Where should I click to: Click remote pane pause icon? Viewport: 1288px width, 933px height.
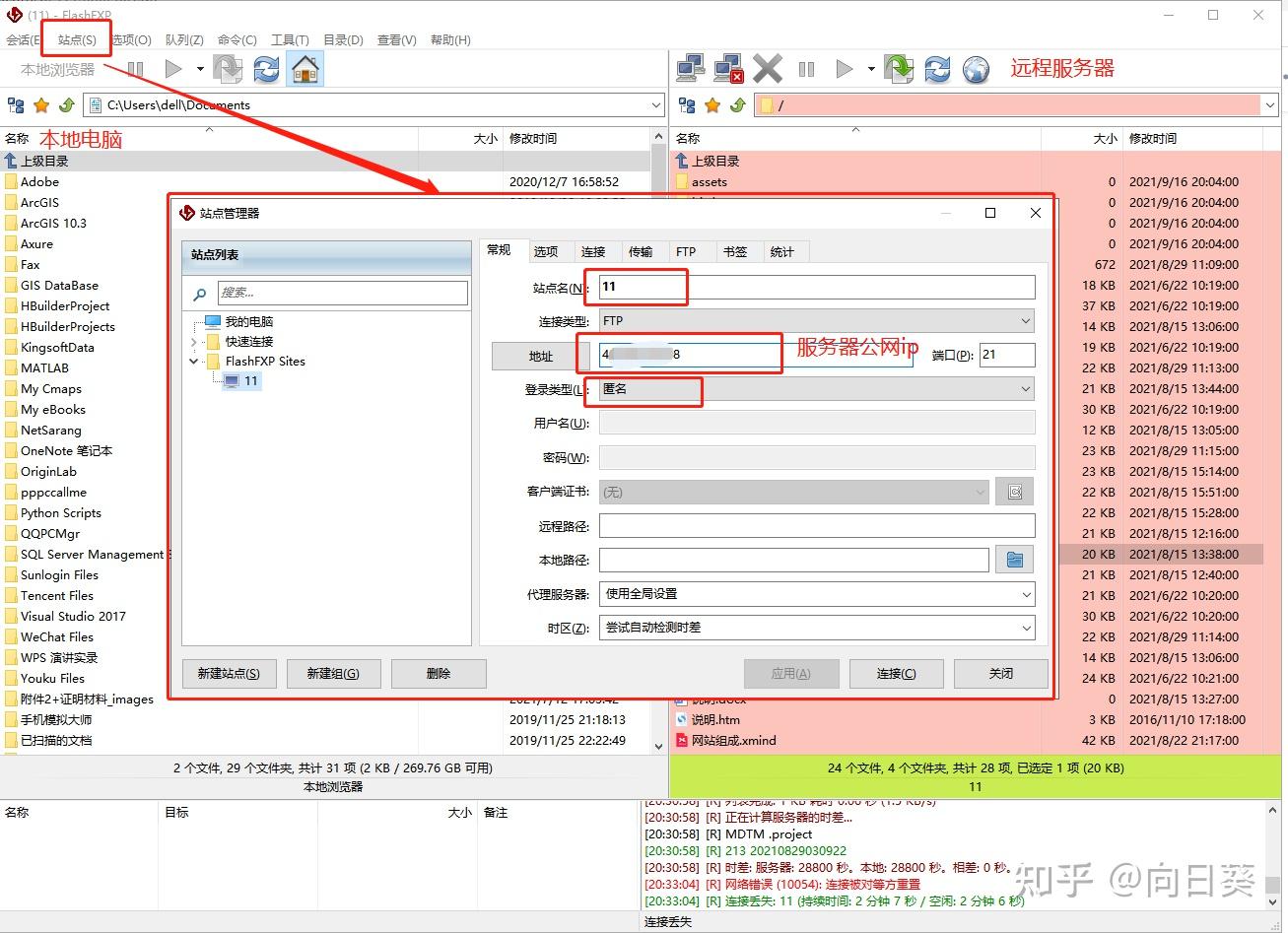(807, 69)
